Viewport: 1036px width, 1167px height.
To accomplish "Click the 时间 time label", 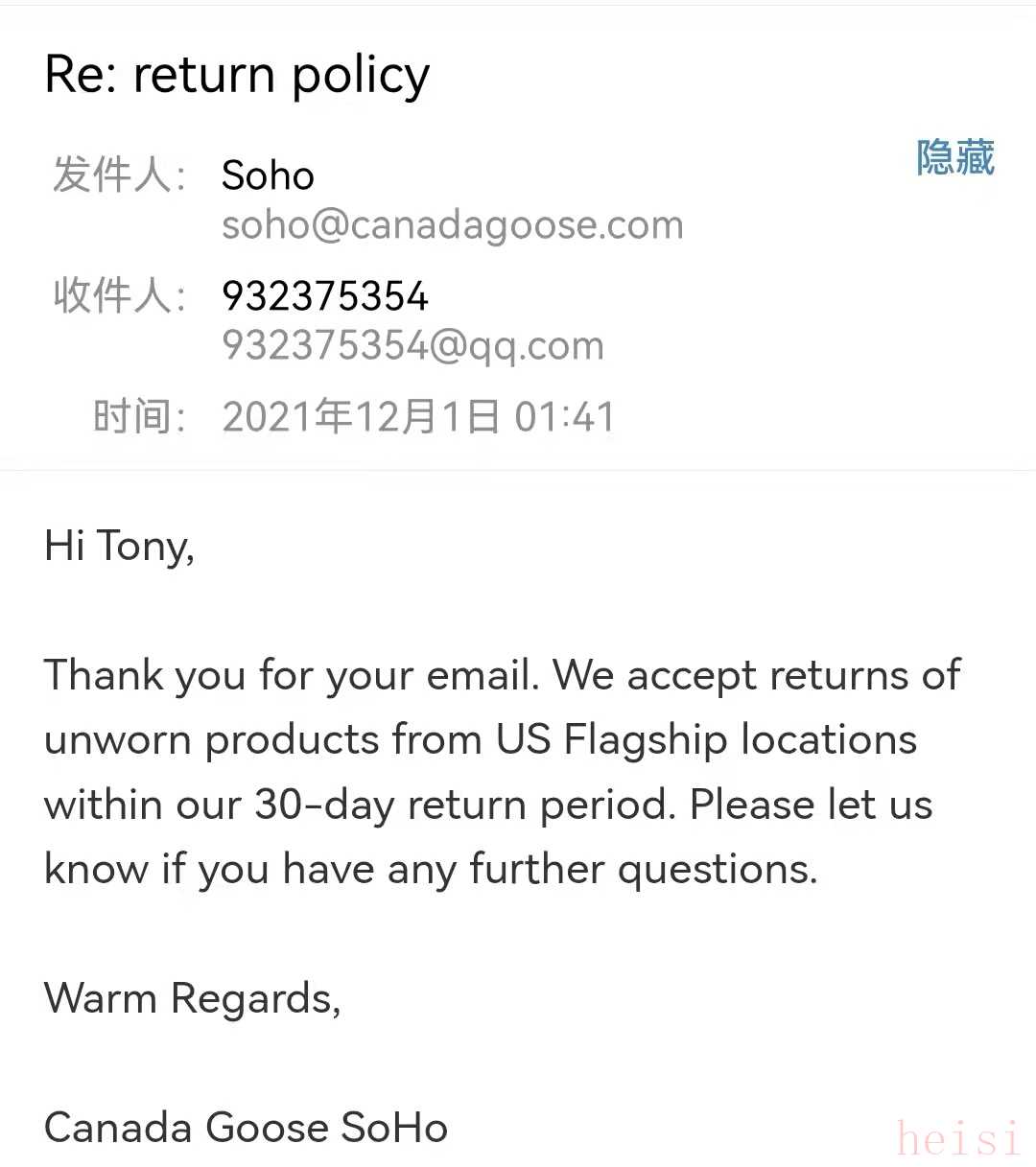I will [138, 417].
